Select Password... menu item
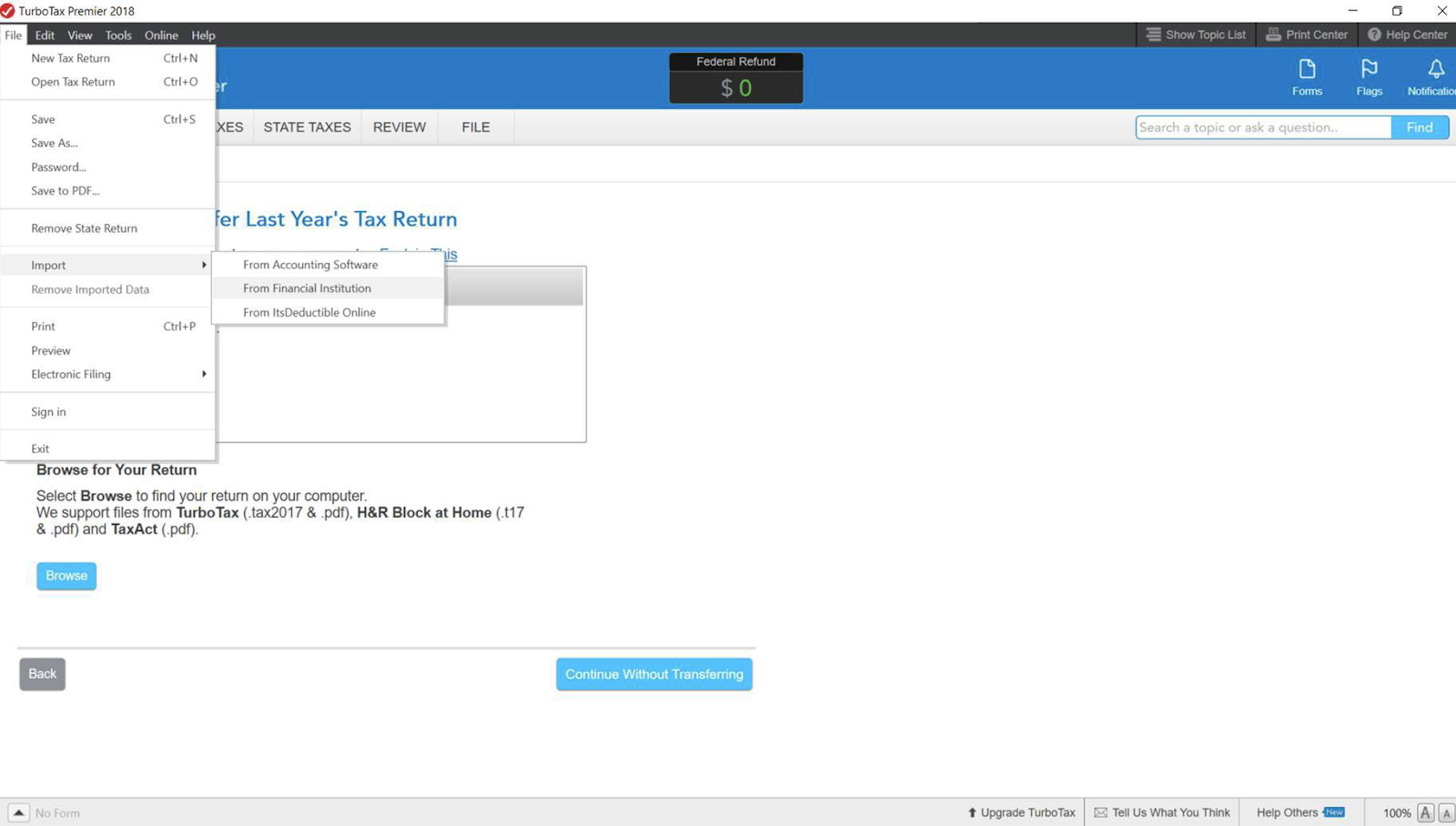This screenshot has height=826, width=1456. (x=107, y=166)
